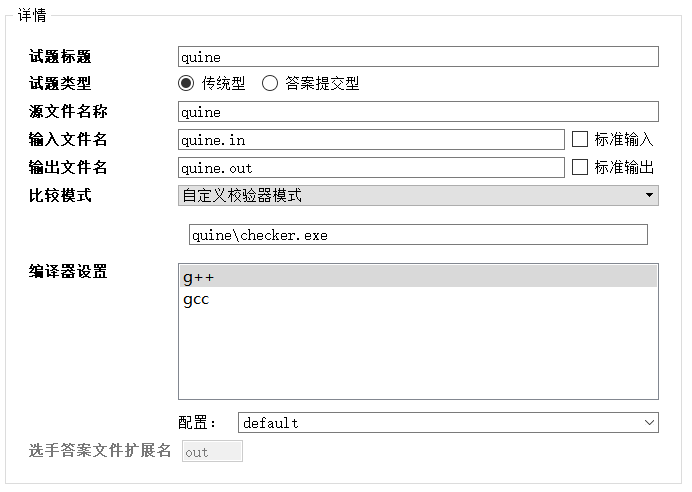
Task: Click the 标准输入 label text
Action: 624,139
